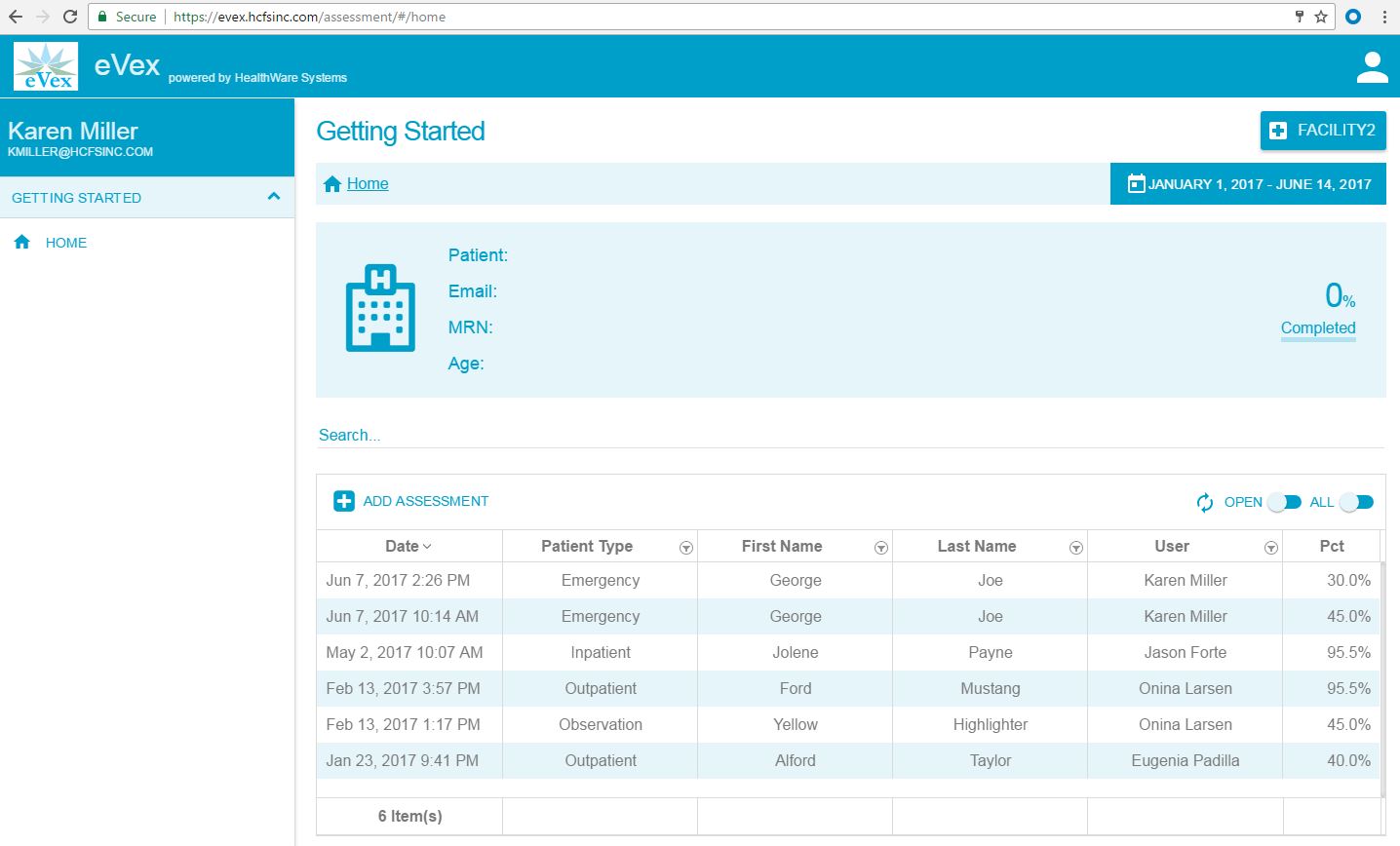Click the refresh icon beside OPEN

point(1205,502)
